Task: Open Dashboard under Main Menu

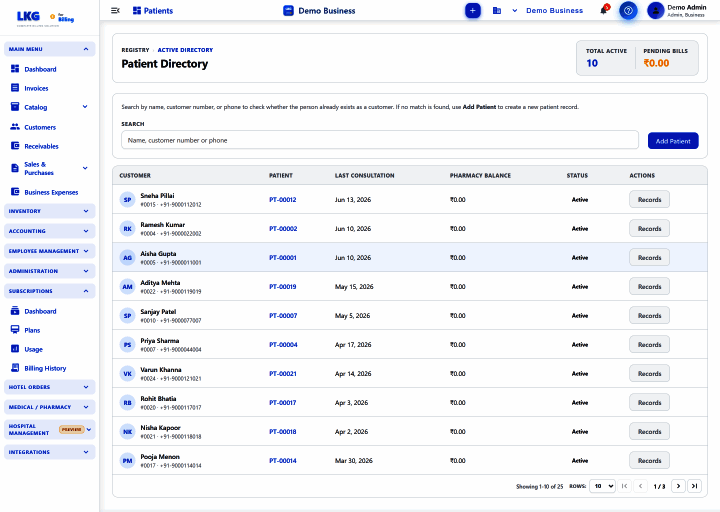Action: (x=40, y=69)
